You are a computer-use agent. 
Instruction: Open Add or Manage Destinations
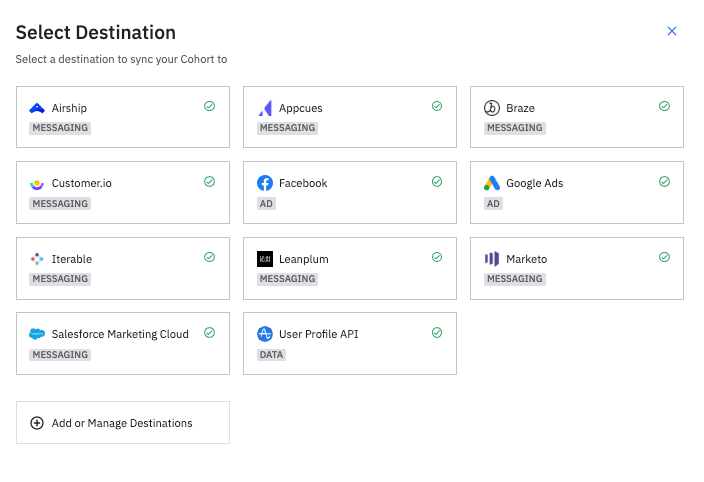point(122,423)
